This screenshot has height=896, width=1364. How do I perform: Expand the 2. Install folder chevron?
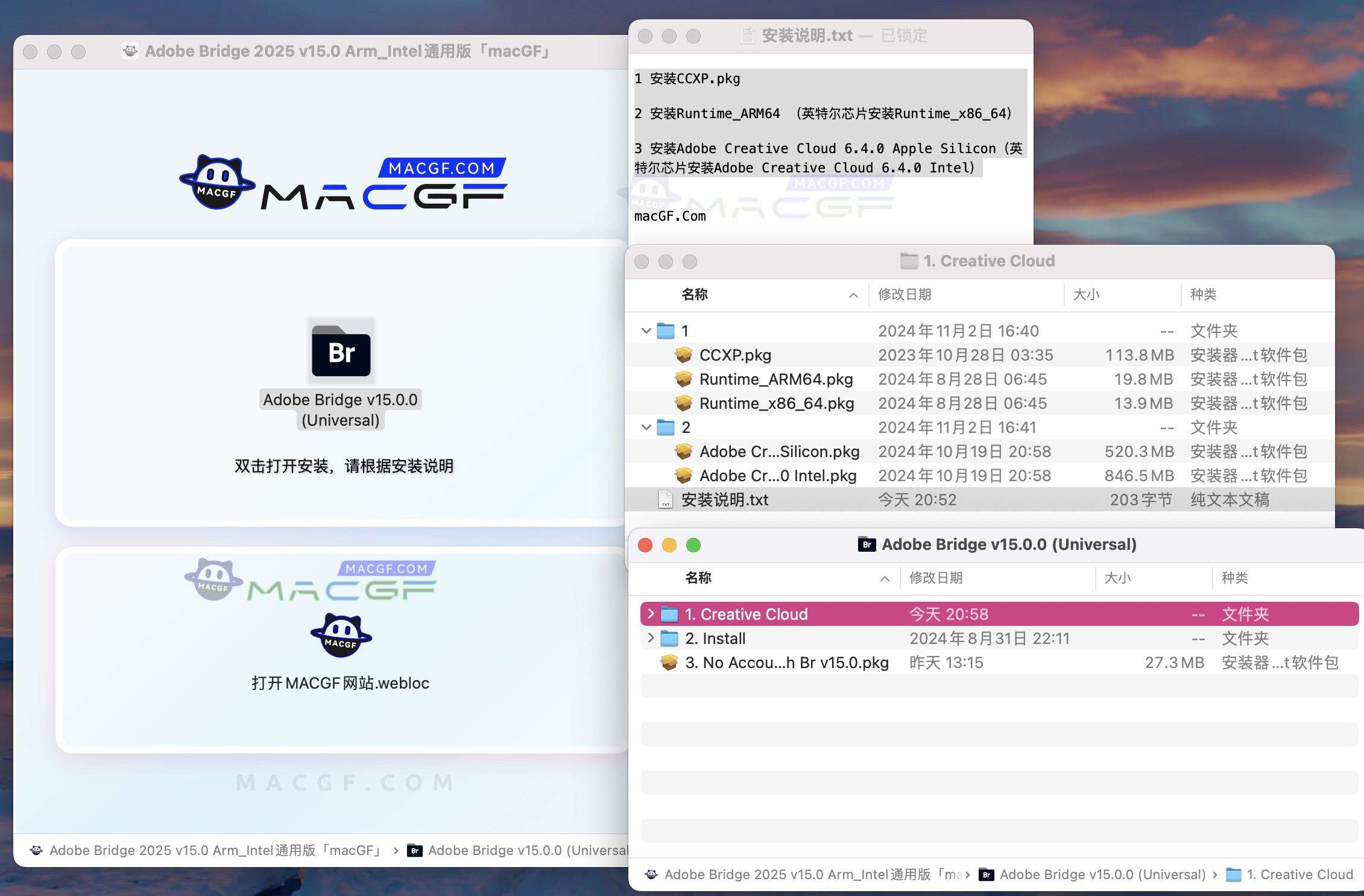click(651, 638)
